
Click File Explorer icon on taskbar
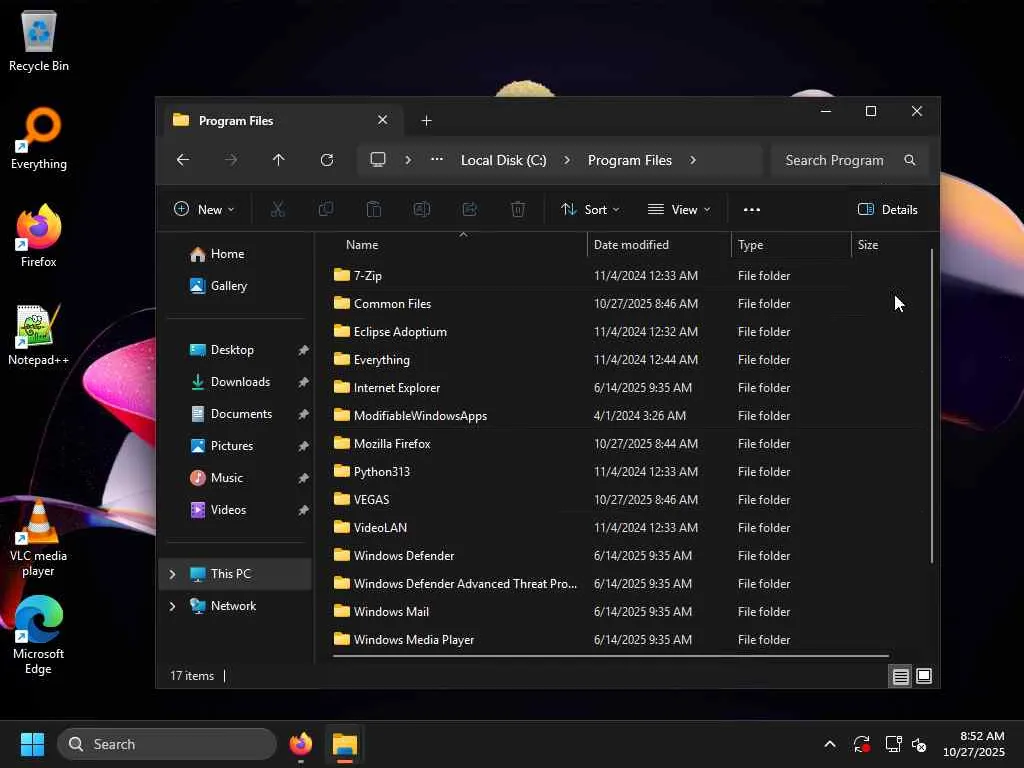click(345, 744)
